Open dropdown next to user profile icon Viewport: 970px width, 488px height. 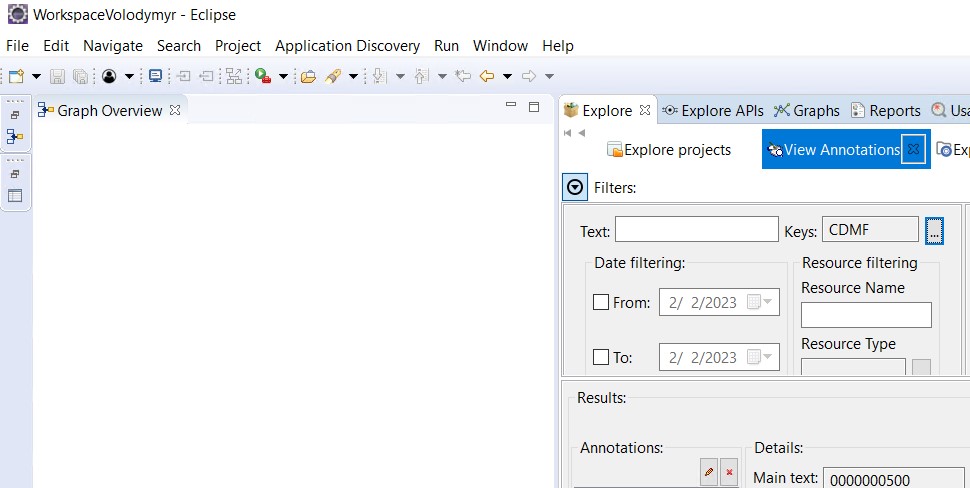coord(129,77)
